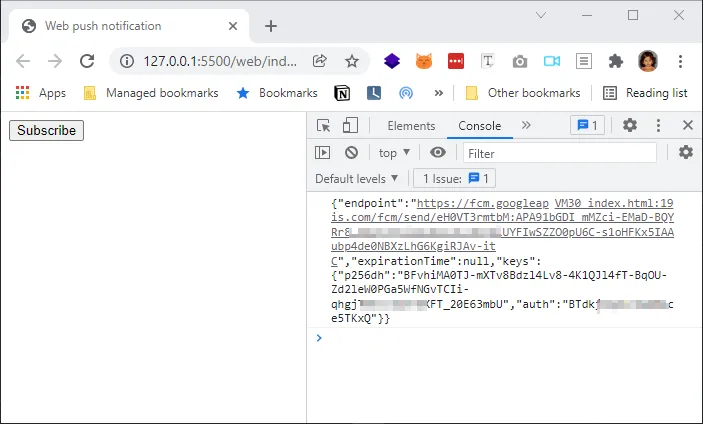
Task: Open the camera screenshot extension
Action: [x=520, y=61]
